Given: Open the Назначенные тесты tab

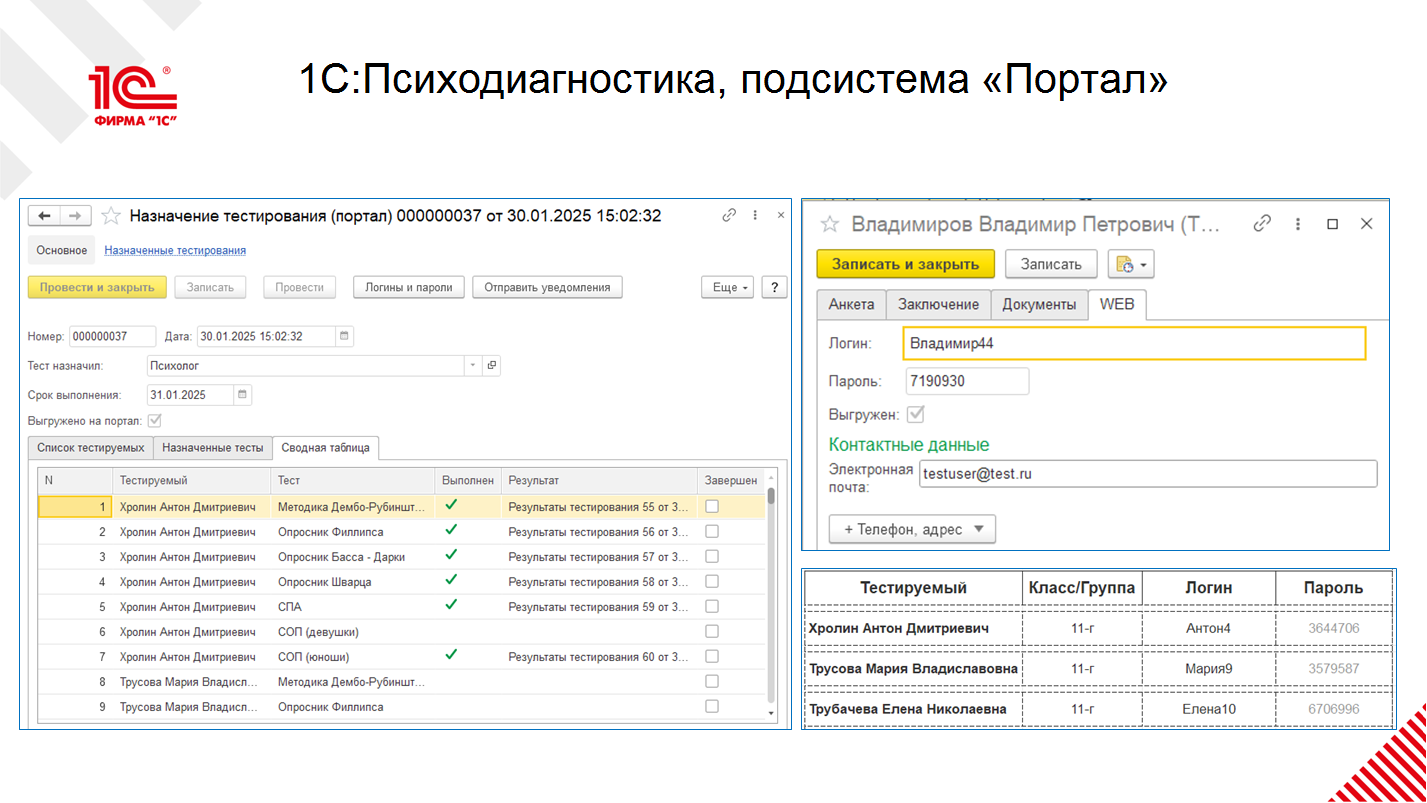Looking at the screenshot, I should coord(213,447).
